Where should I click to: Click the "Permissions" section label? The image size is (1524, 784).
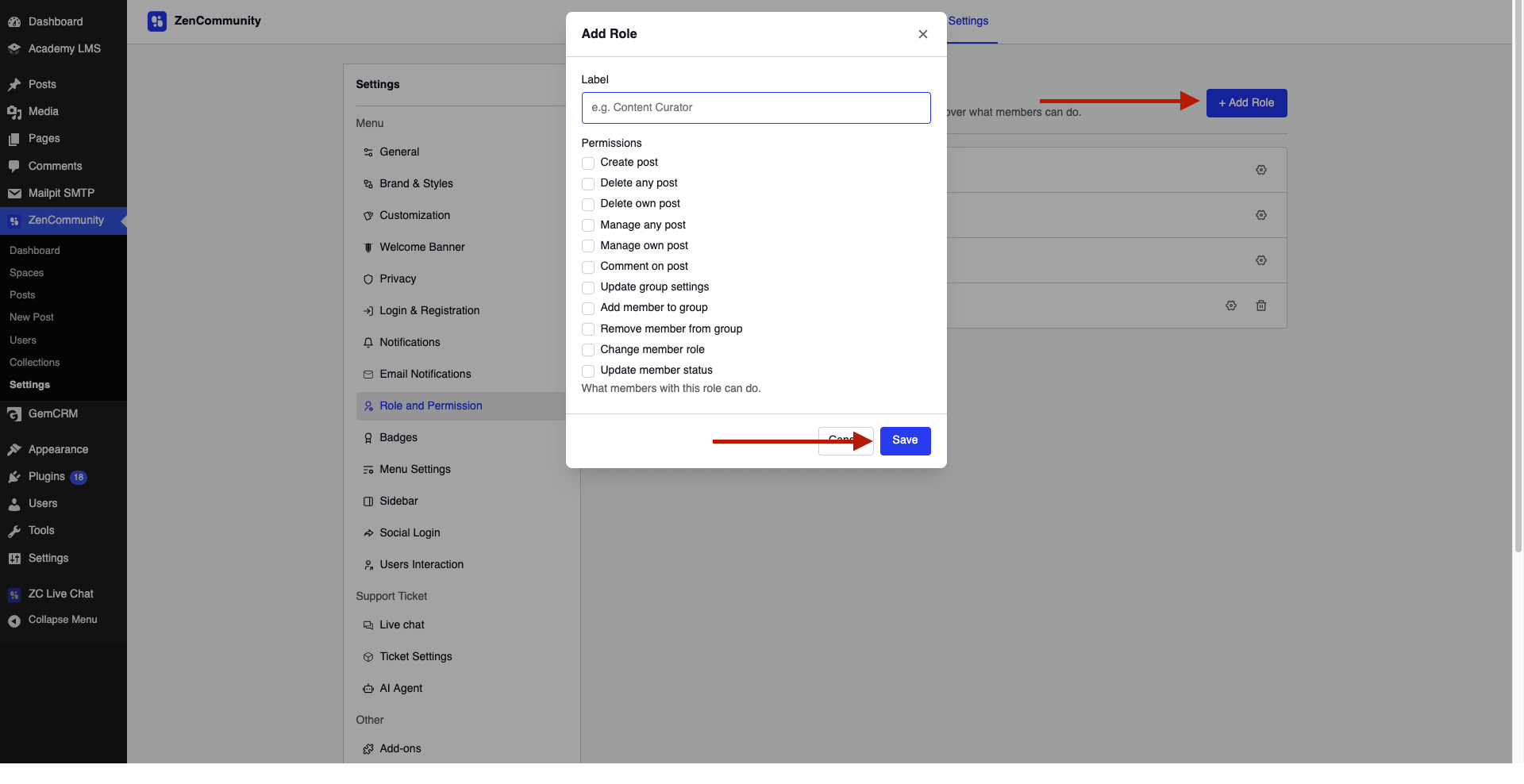tap(611, 144)
